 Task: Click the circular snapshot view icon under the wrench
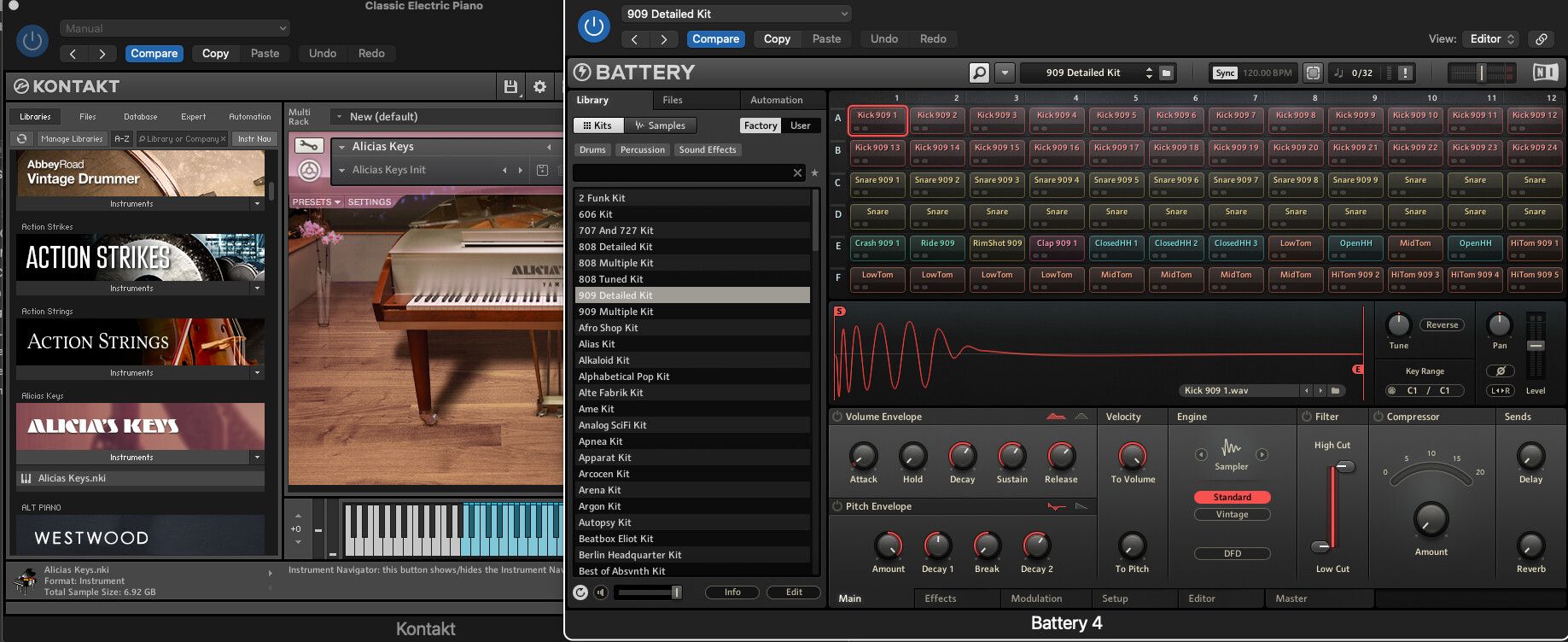pos(309,171)
